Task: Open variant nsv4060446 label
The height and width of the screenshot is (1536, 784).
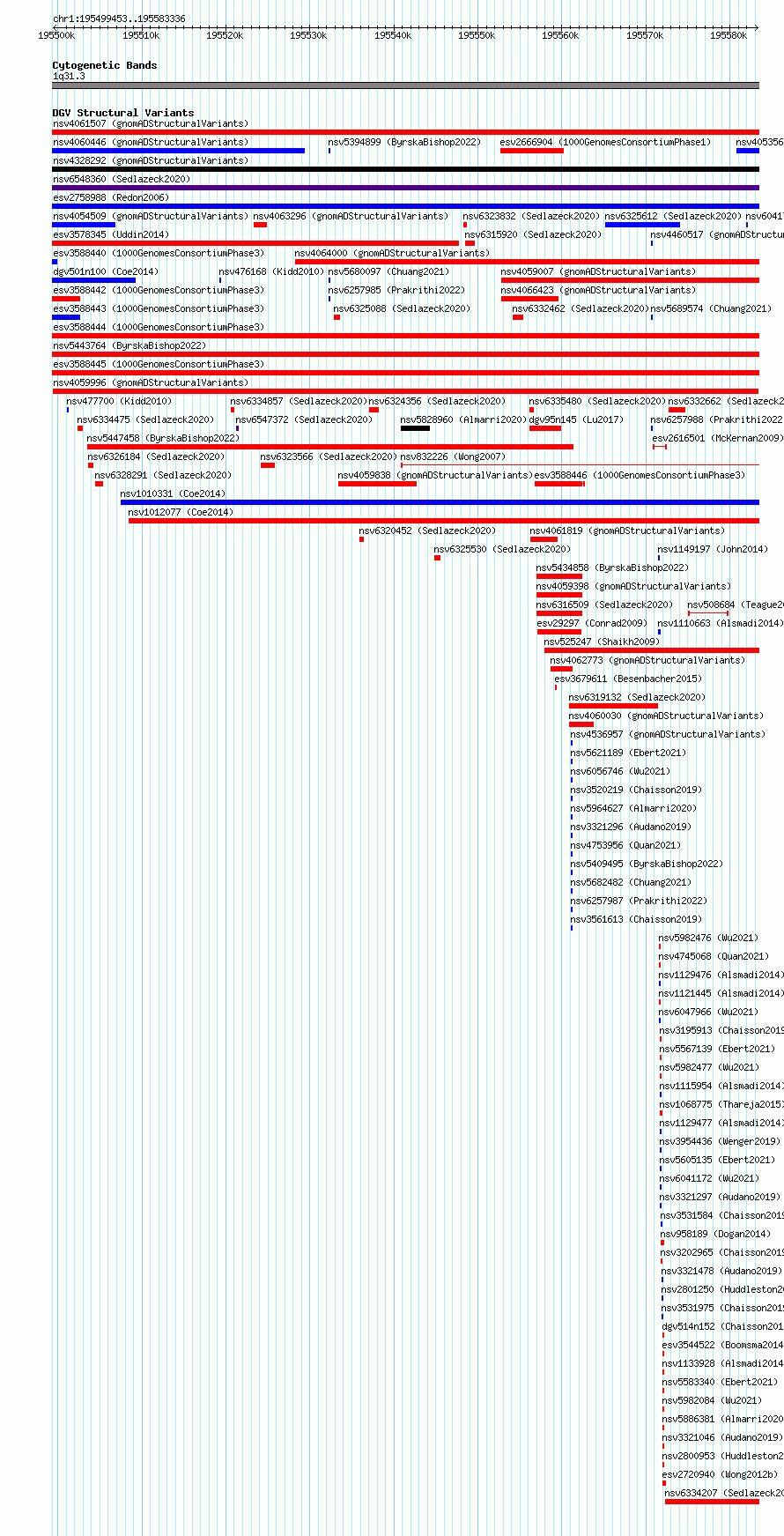Action: click(x=151, y=142)
